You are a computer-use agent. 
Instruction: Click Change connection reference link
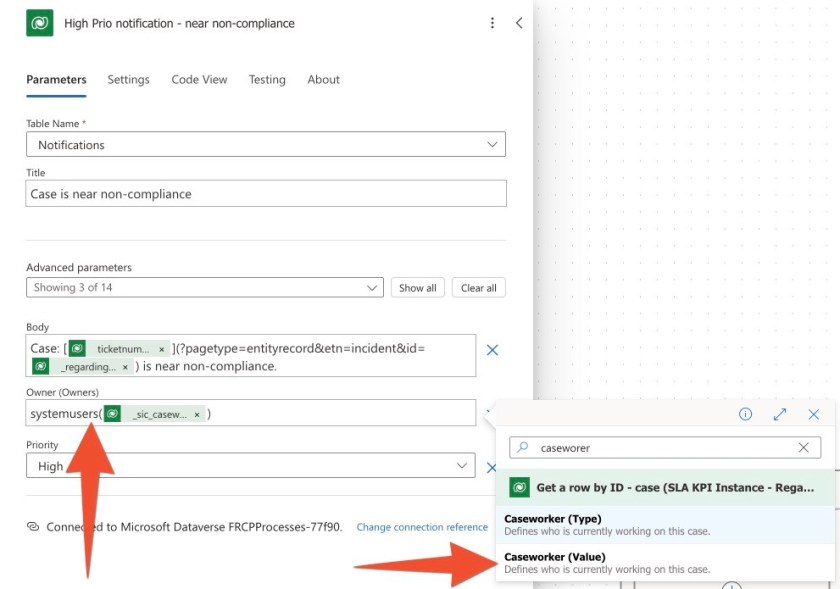tap(422, 527)
